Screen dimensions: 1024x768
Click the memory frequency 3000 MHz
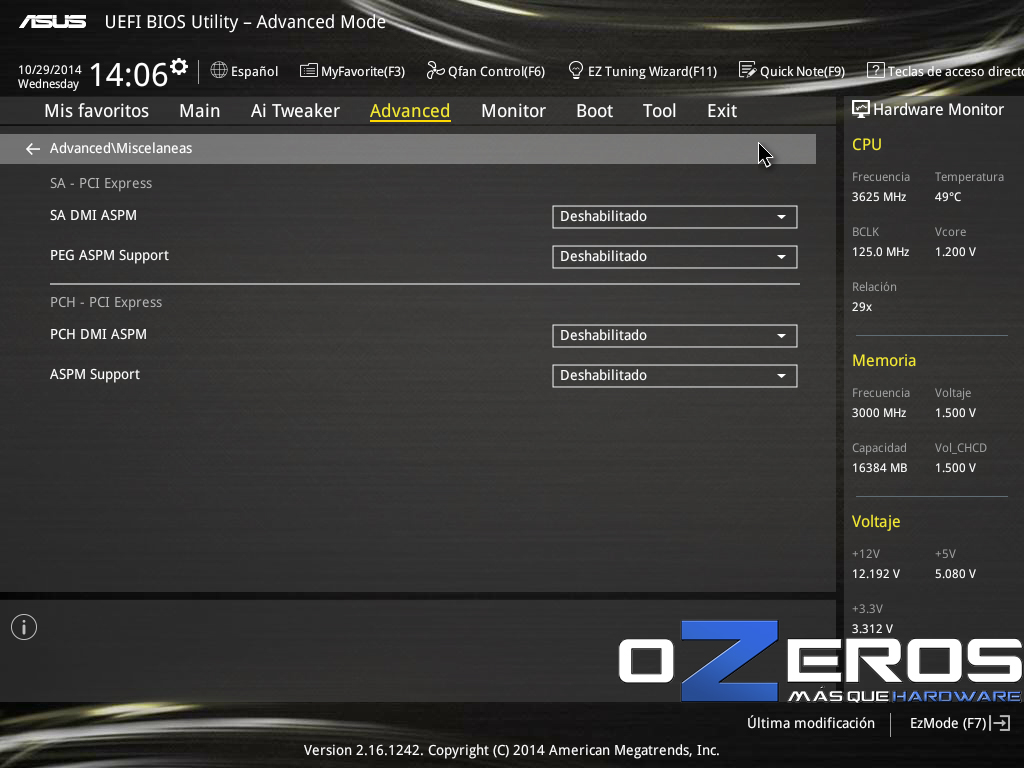[879, 413]
